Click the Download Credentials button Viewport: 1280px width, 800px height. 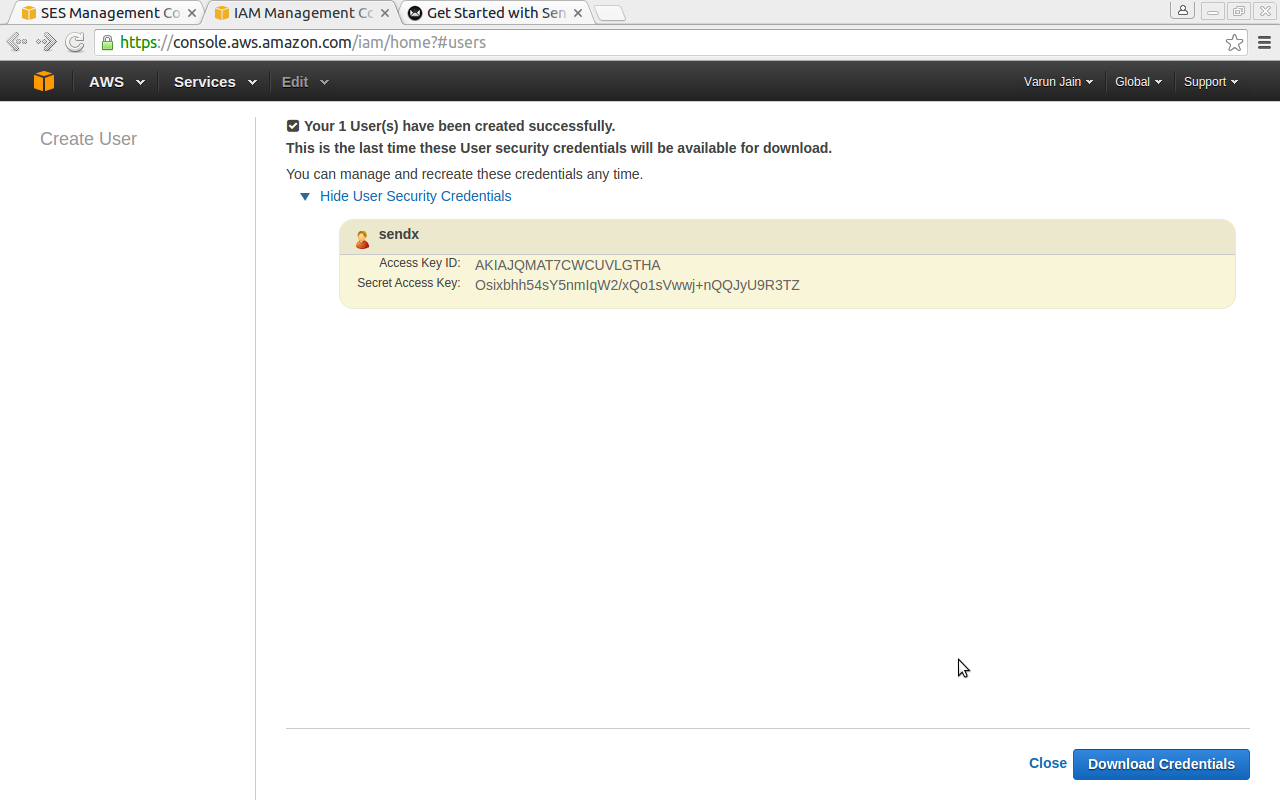[1161, 764]
